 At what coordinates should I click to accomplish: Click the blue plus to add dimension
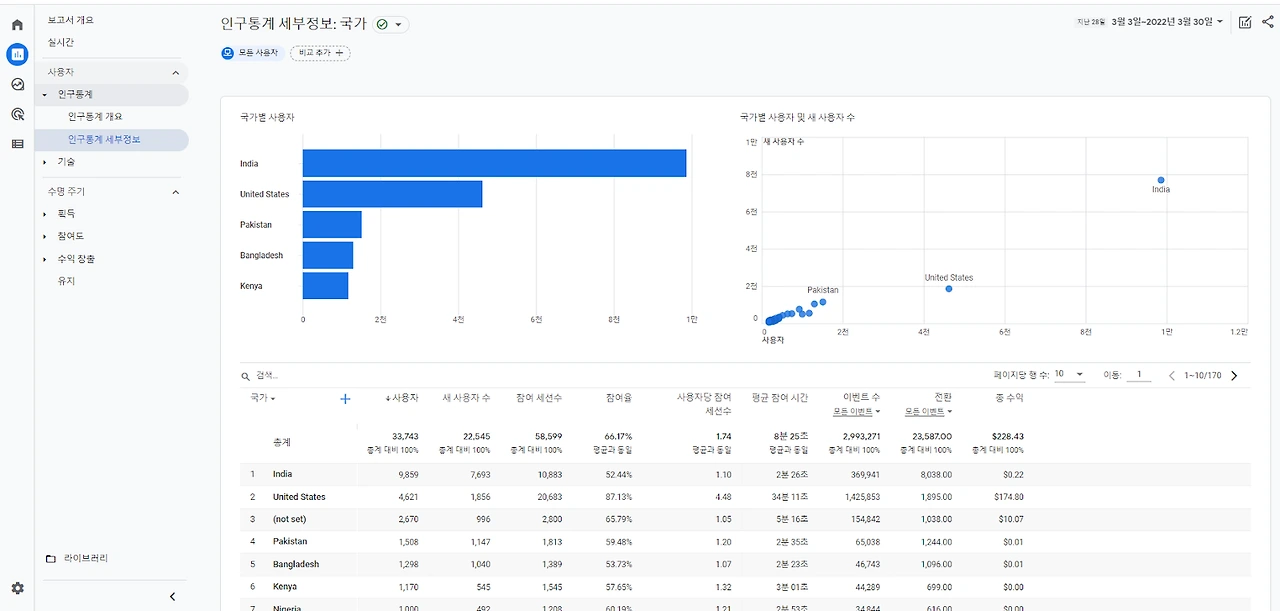tap(345, 399)
